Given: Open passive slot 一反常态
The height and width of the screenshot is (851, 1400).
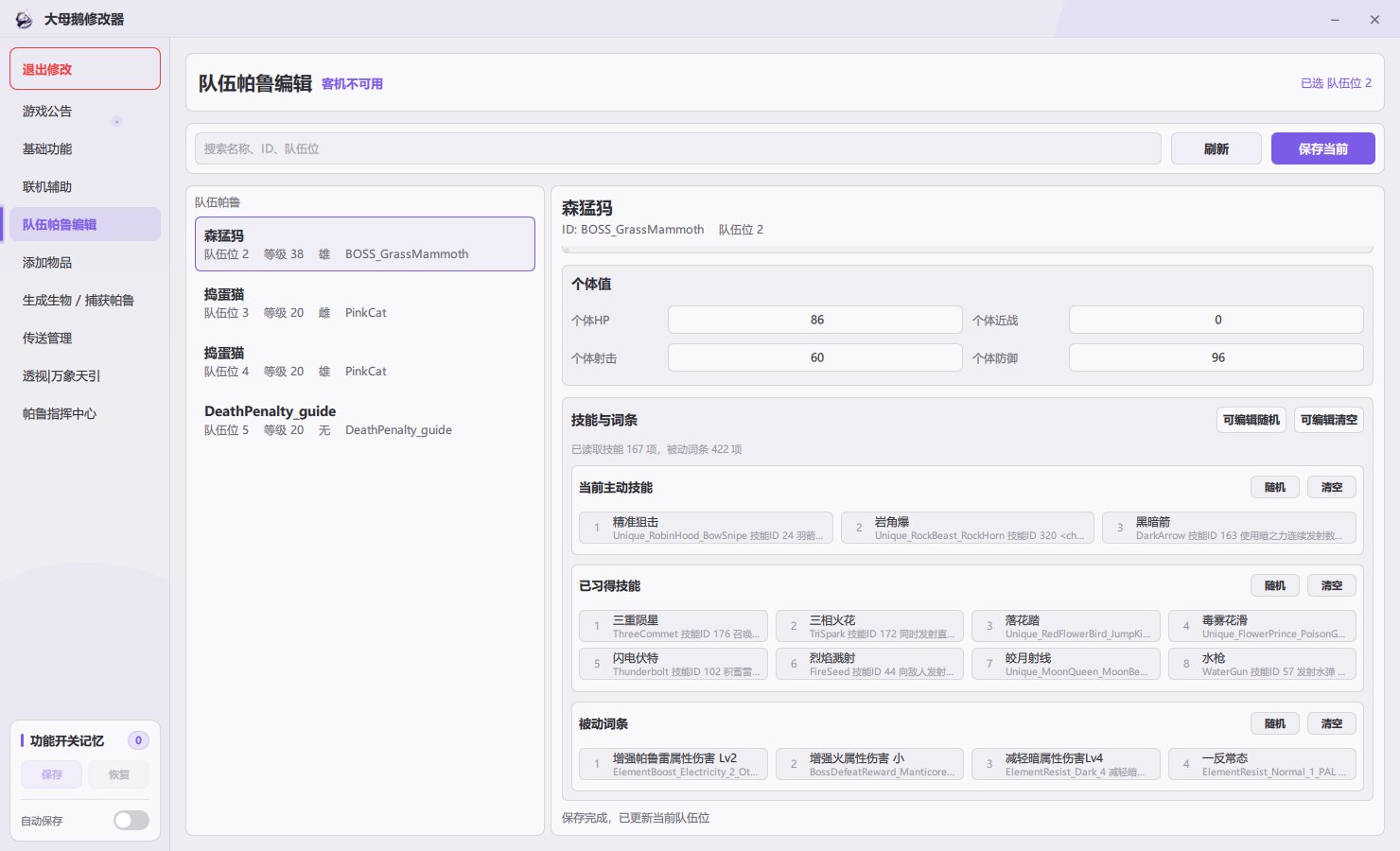Looking at the screenshot, I should click(1263, 764).
